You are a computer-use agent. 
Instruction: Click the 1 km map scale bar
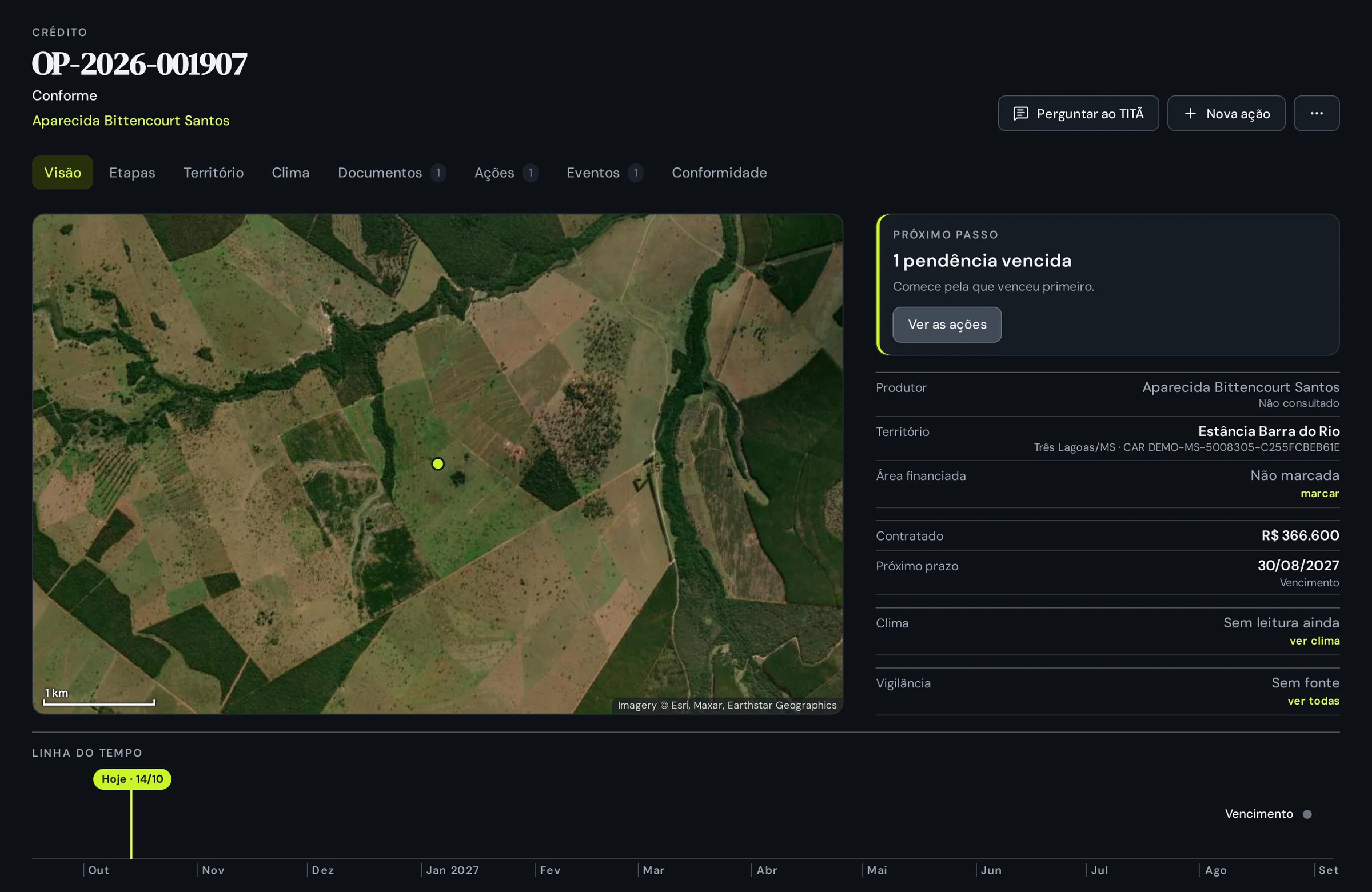click(x=99, y=697)
